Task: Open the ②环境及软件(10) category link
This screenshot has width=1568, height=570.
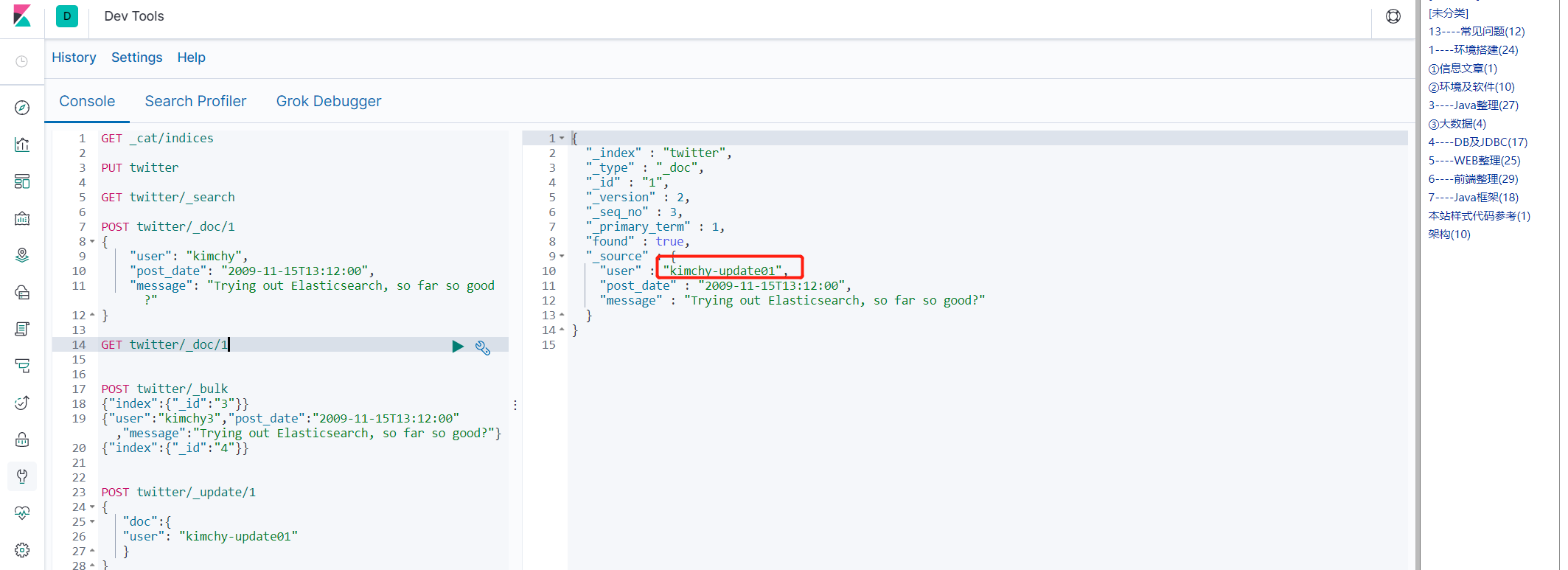Action: coord(1471,87)
